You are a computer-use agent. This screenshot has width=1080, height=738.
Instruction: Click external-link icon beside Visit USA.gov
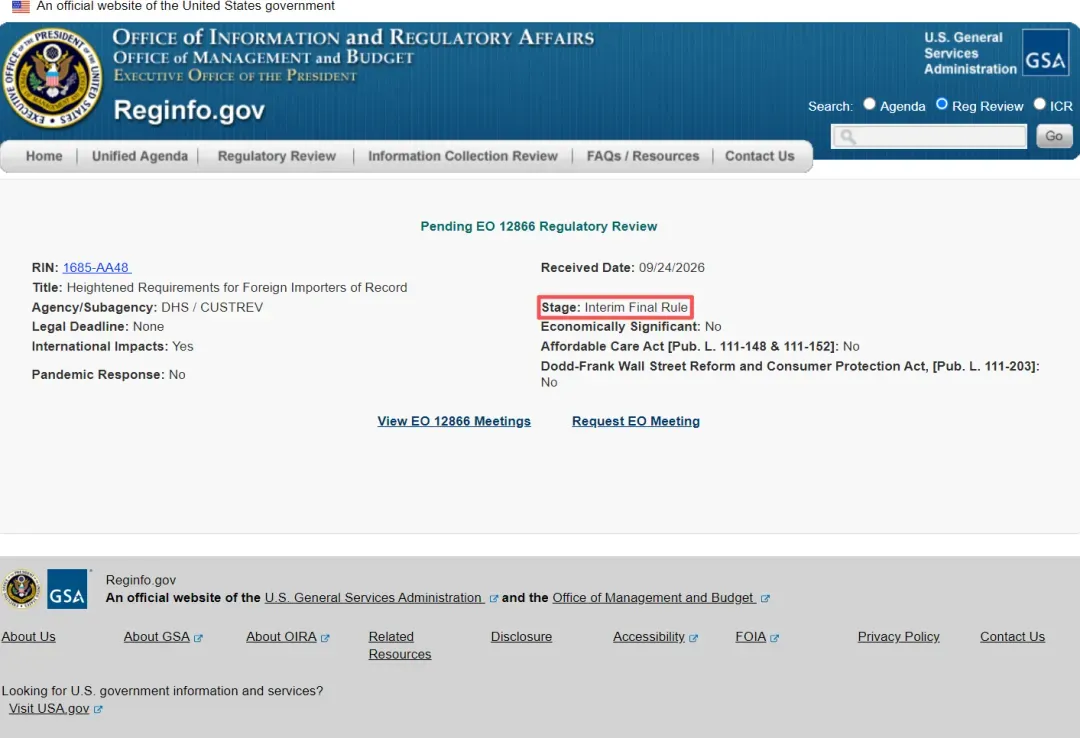pyautogui.click(x=98, y=709)
